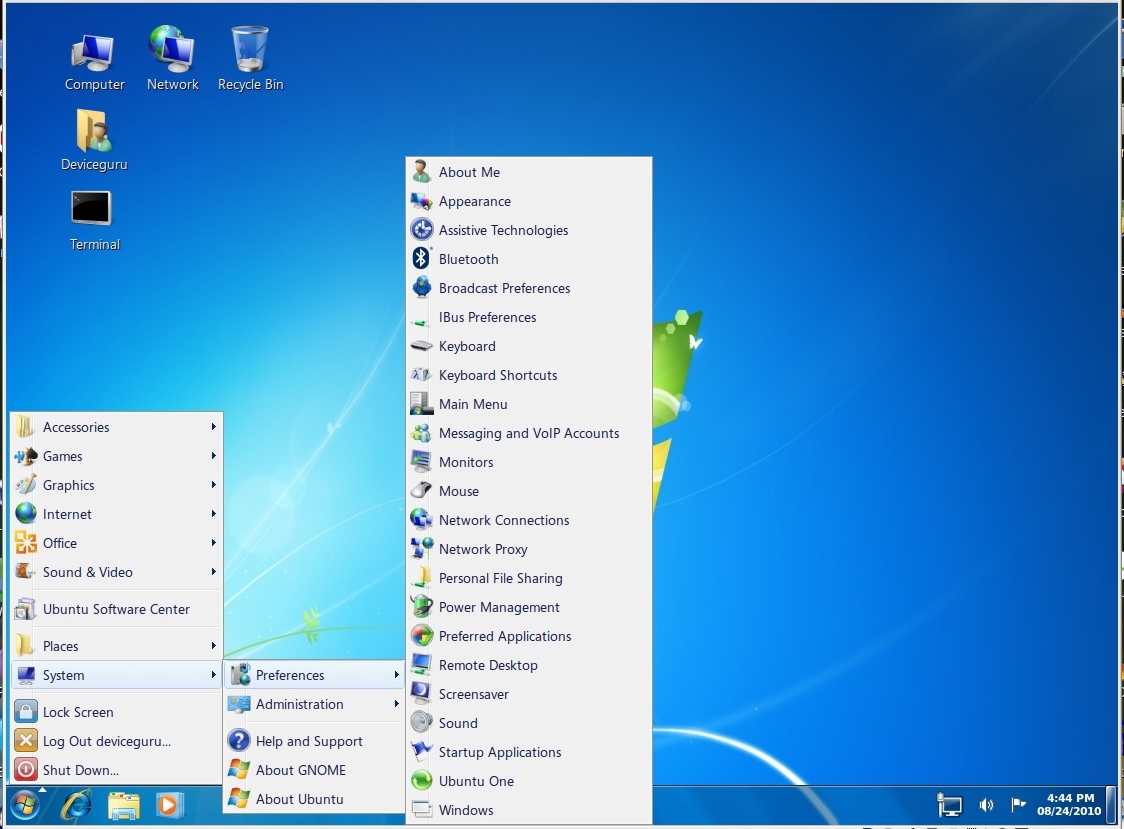Choose About Ubuntu from System menu

[315, 799]
